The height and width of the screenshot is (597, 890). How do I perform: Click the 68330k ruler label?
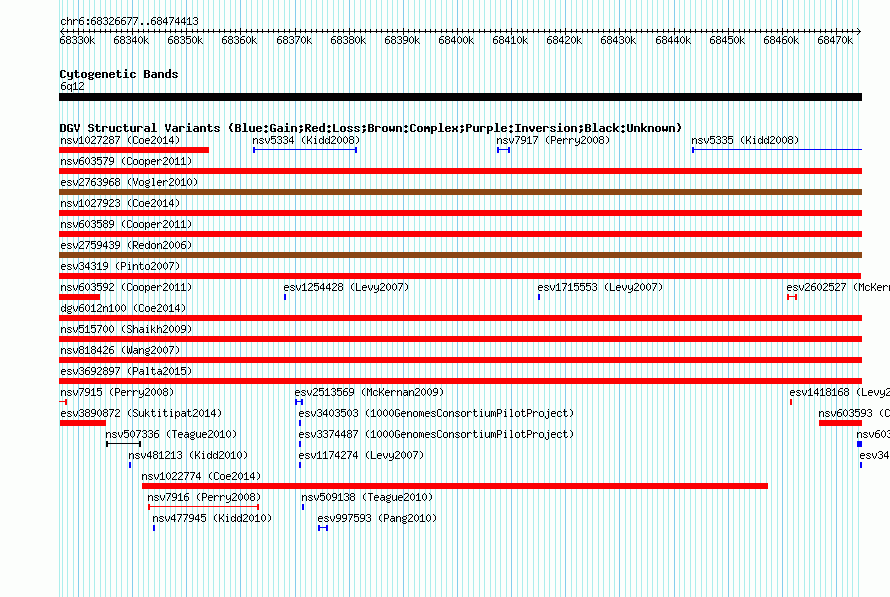(x=77, y=40)
